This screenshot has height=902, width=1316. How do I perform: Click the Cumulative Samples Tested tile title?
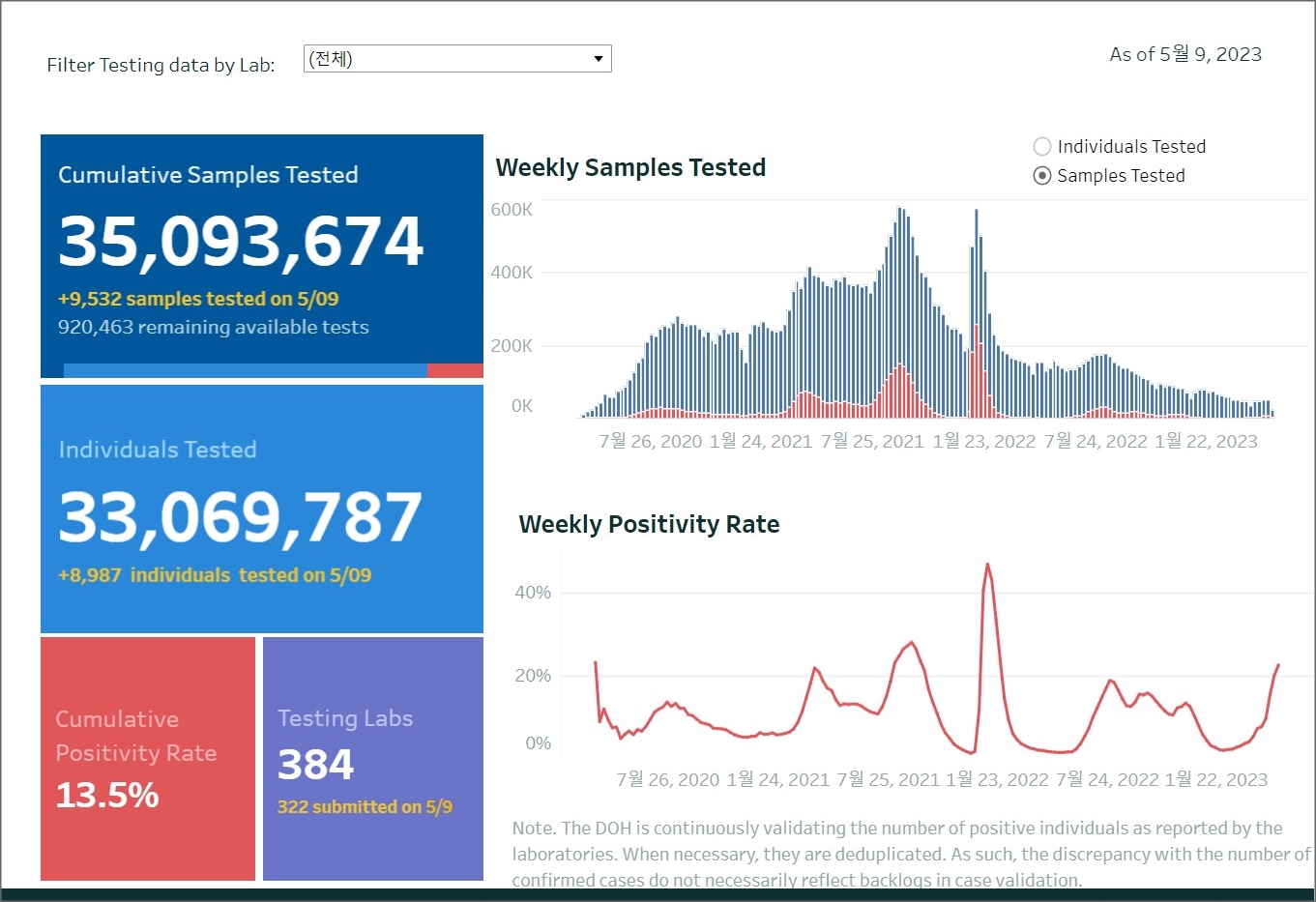pyautogui.click(x=208, y=175)
